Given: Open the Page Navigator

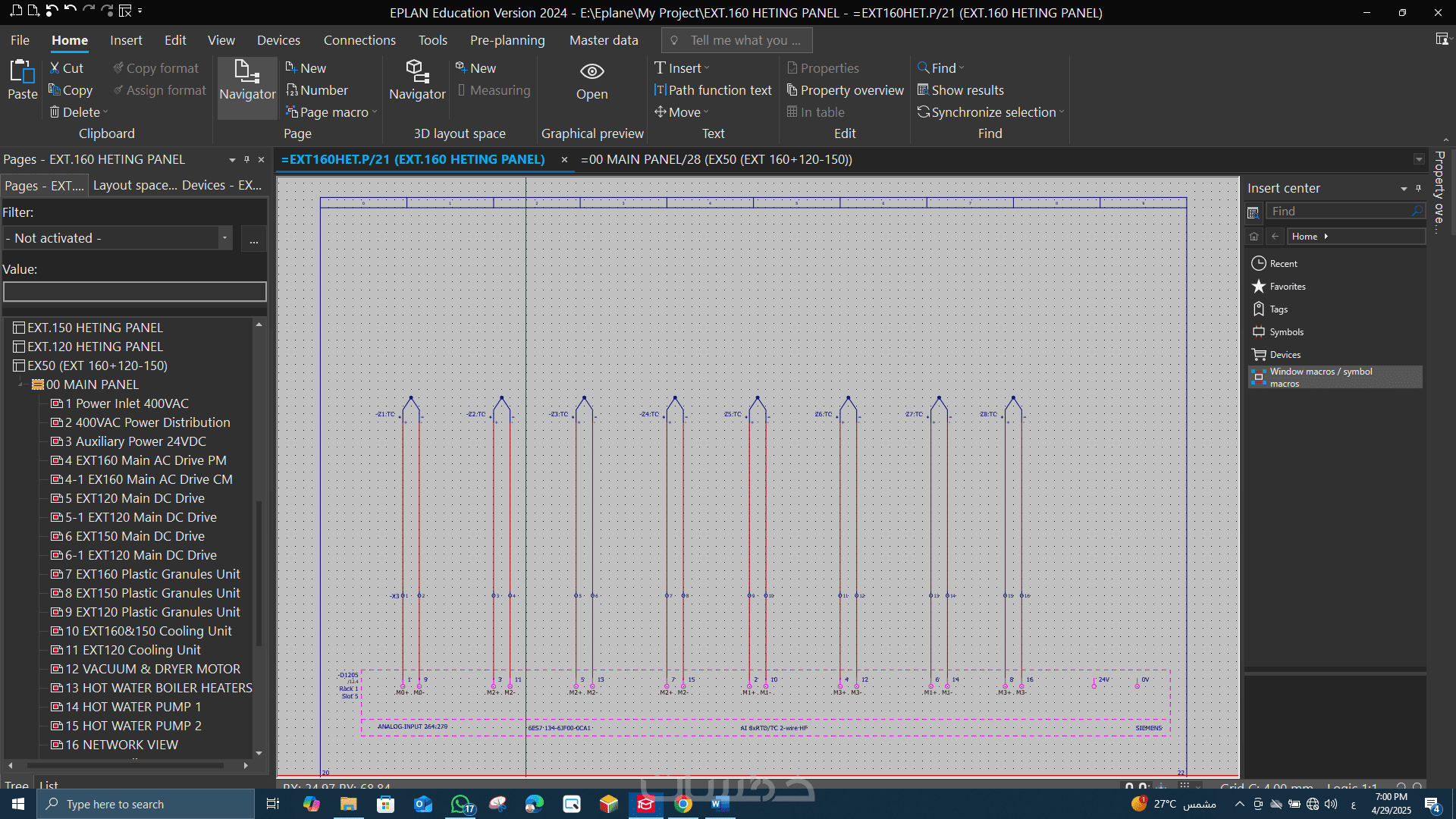Looking at the screenshot, I should tap(247, 80).
